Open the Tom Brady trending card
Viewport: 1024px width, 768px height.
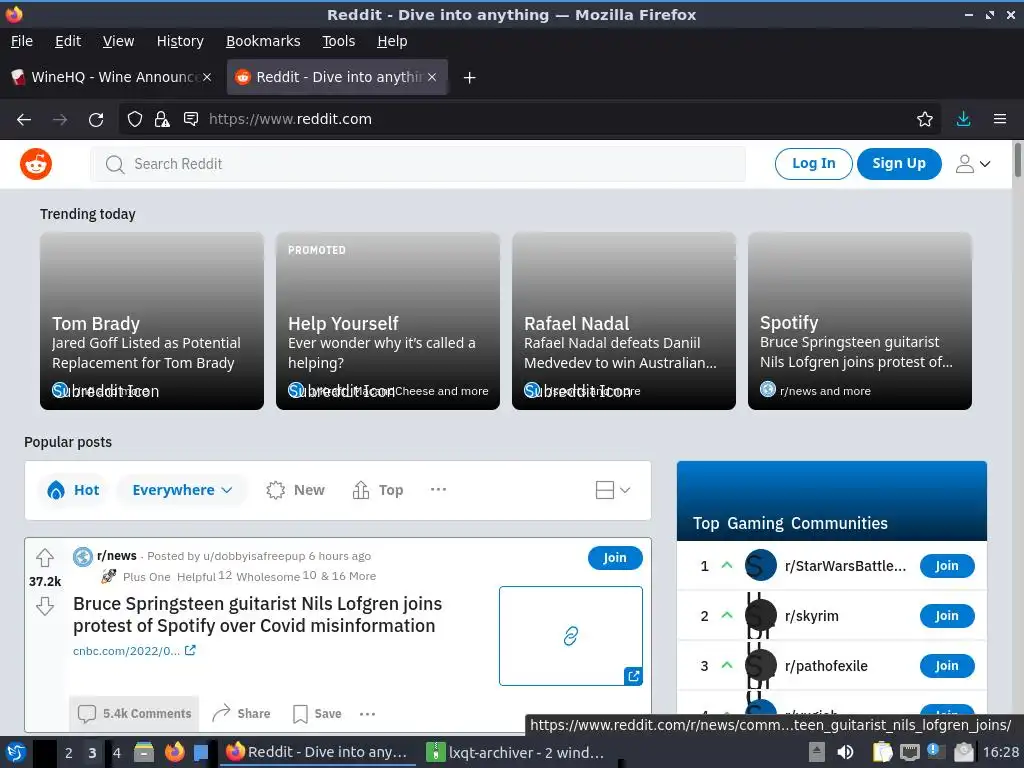152,321
